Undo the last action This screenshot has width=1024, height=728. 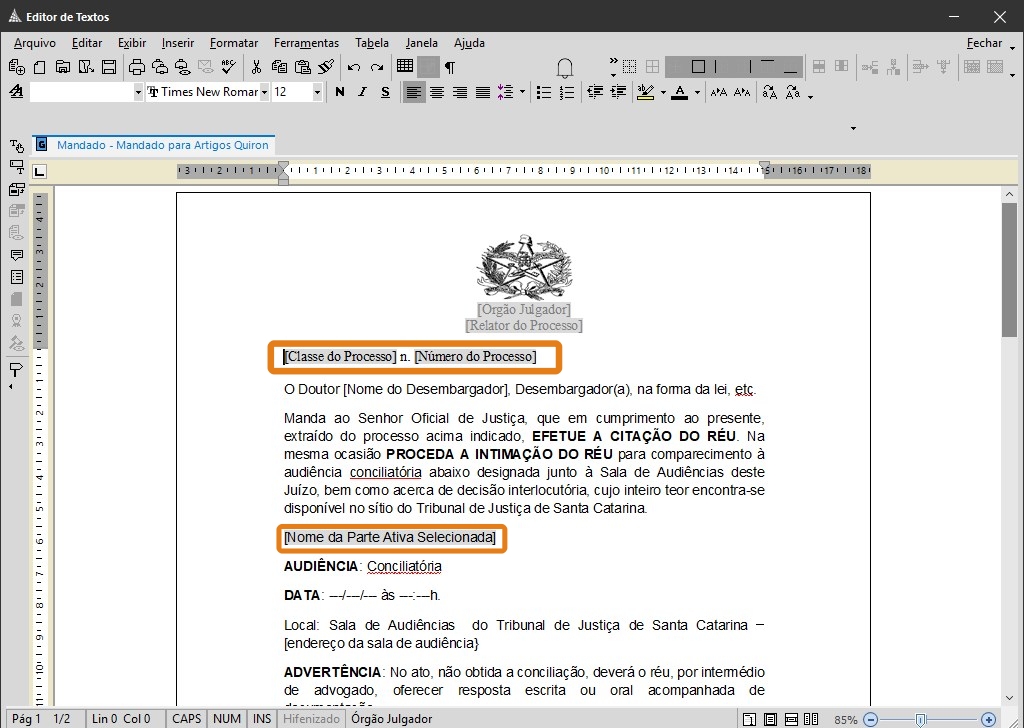[x=354, y=67]
